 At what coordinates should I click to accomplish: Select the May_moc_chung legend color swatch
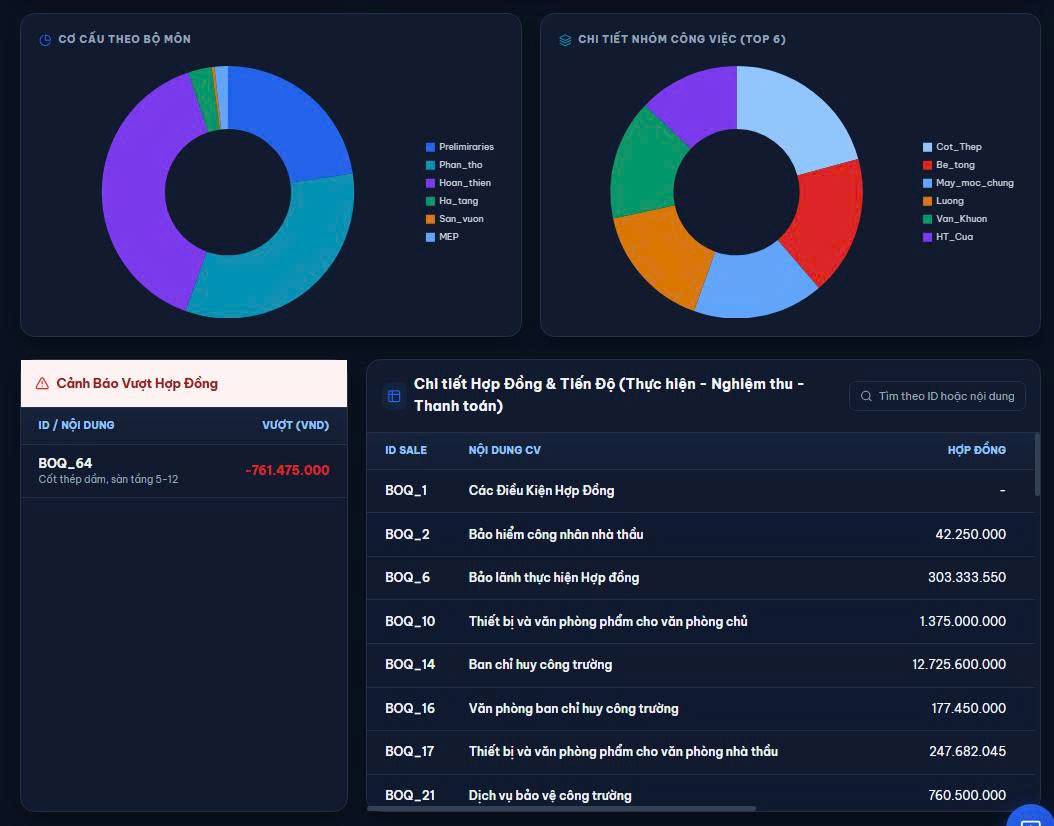pos(928,183)
